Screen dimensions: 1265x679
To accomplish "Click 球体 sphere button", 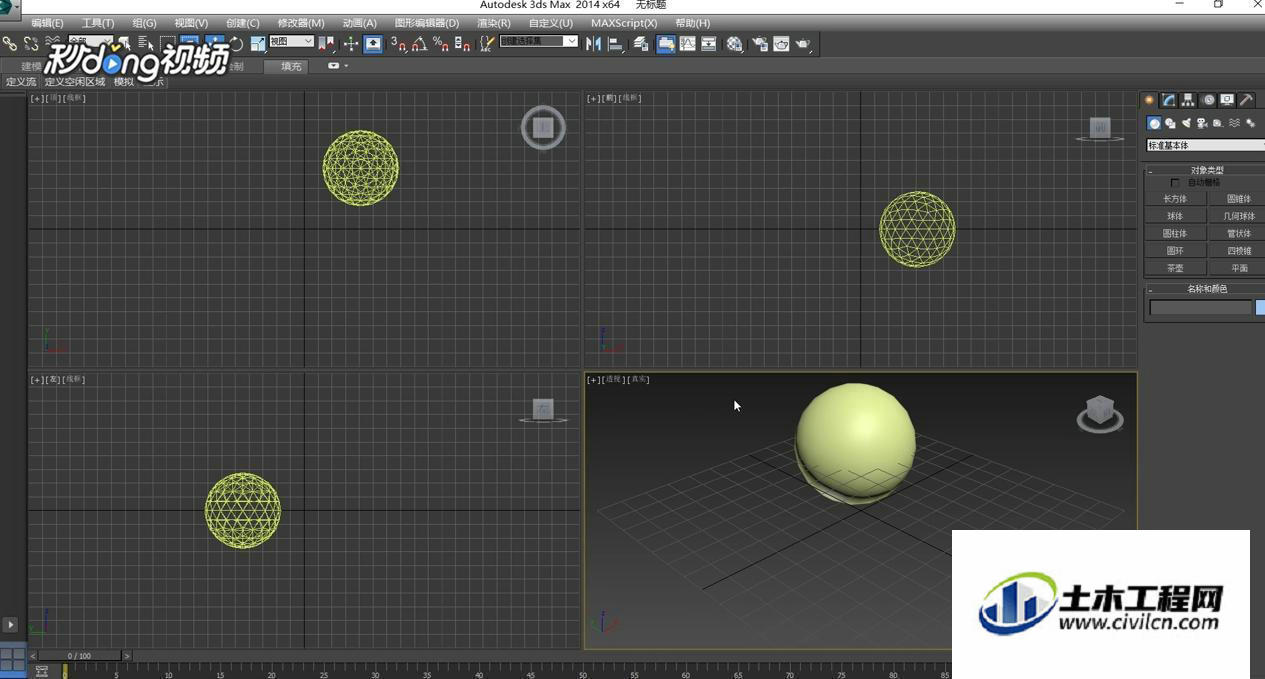I will (1174, 216).
